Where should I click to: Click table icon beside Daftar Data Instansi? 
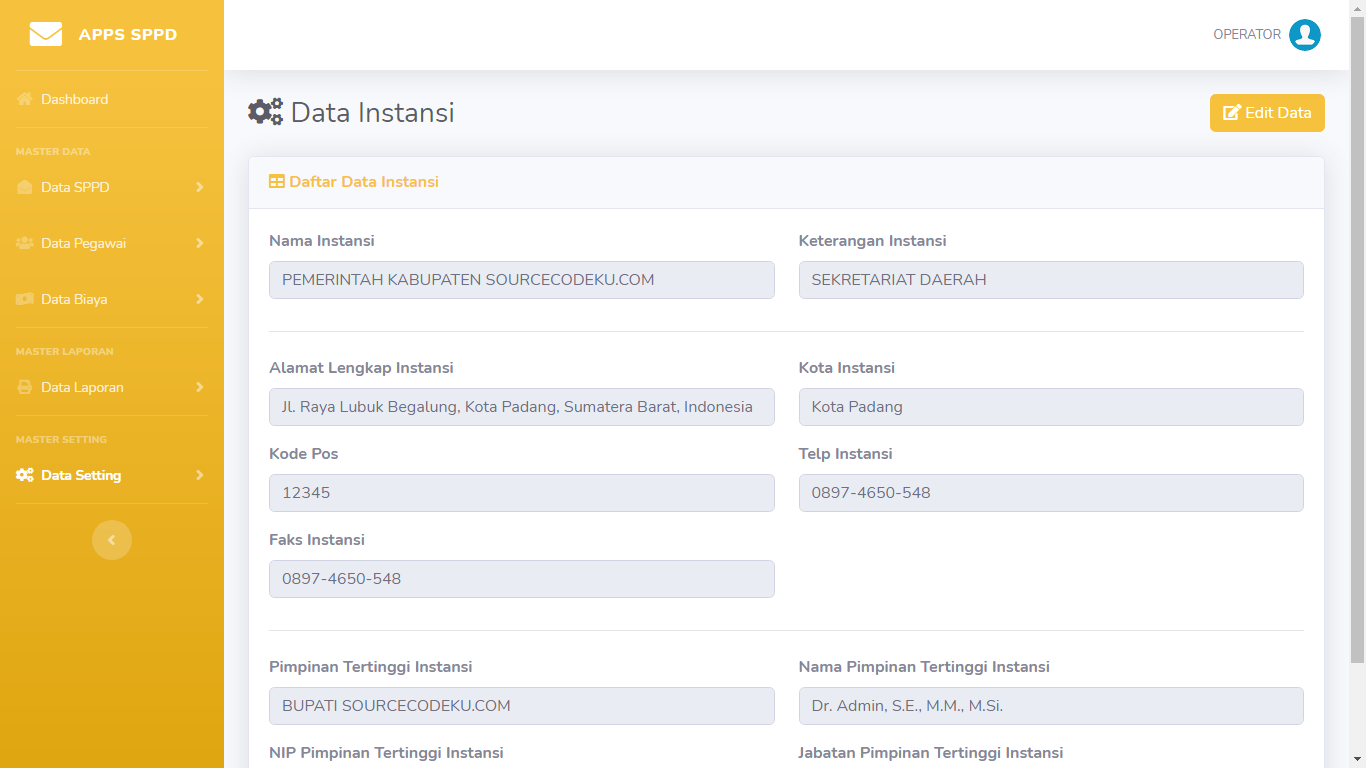coord(277,182)
